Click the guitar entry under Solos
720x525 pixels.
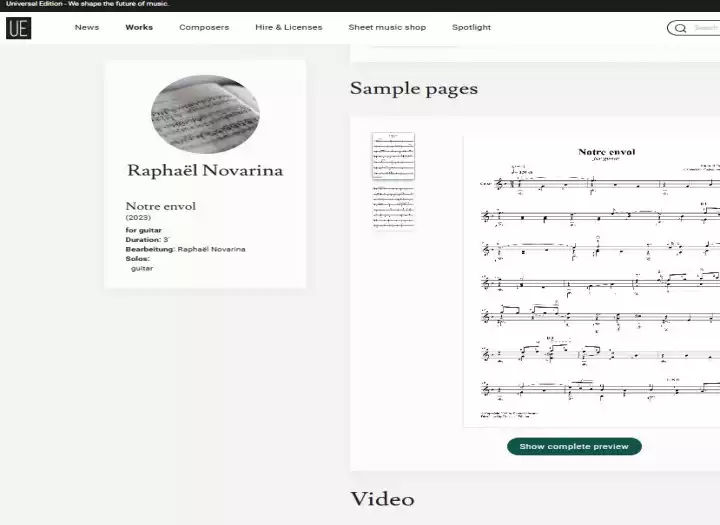coord(142,268)
